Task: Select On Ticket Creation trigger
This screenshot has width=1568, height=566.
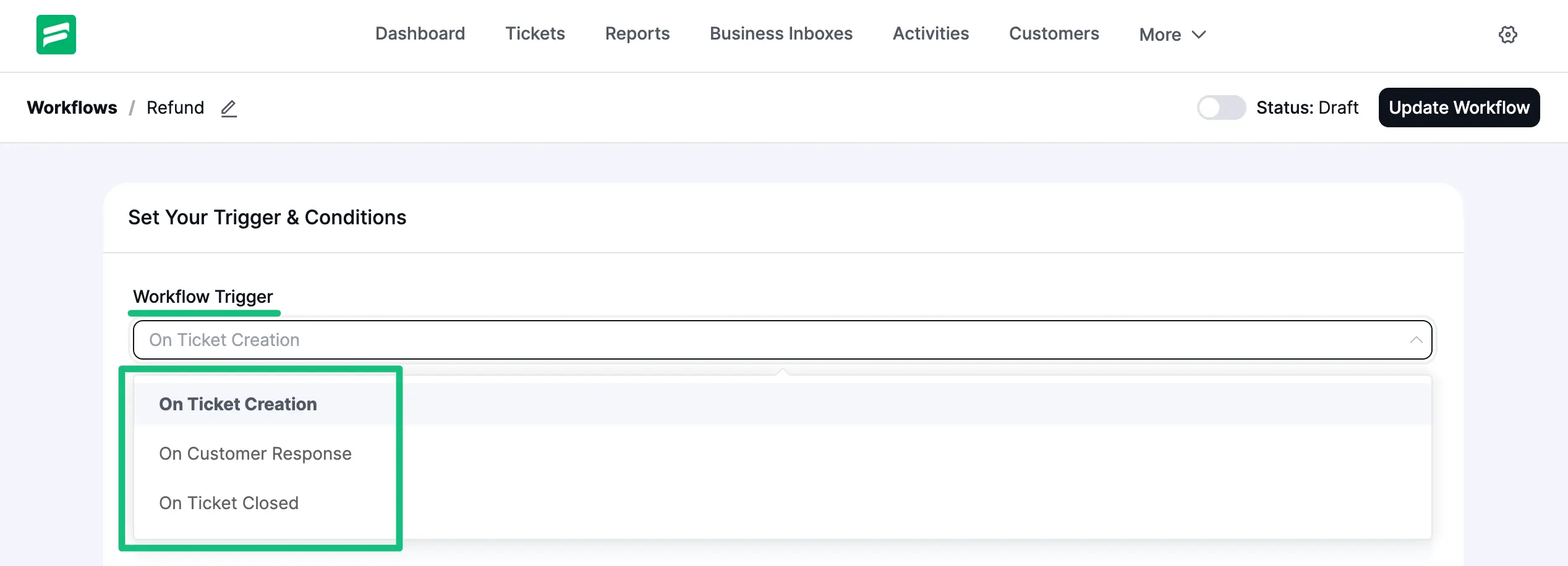Action: point(238,403)
